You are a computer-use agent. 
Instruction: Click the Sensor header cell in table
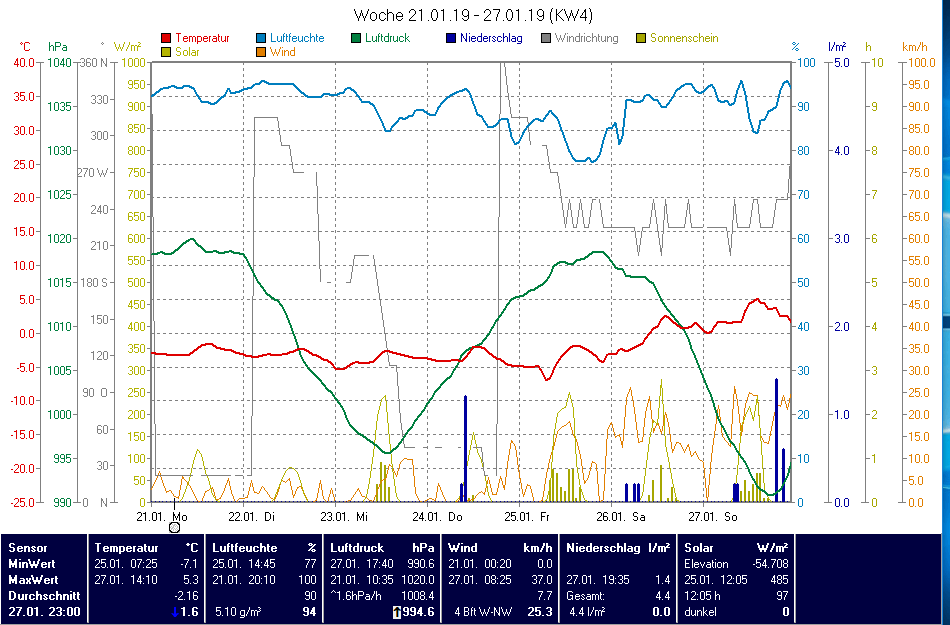pos(28,548)
